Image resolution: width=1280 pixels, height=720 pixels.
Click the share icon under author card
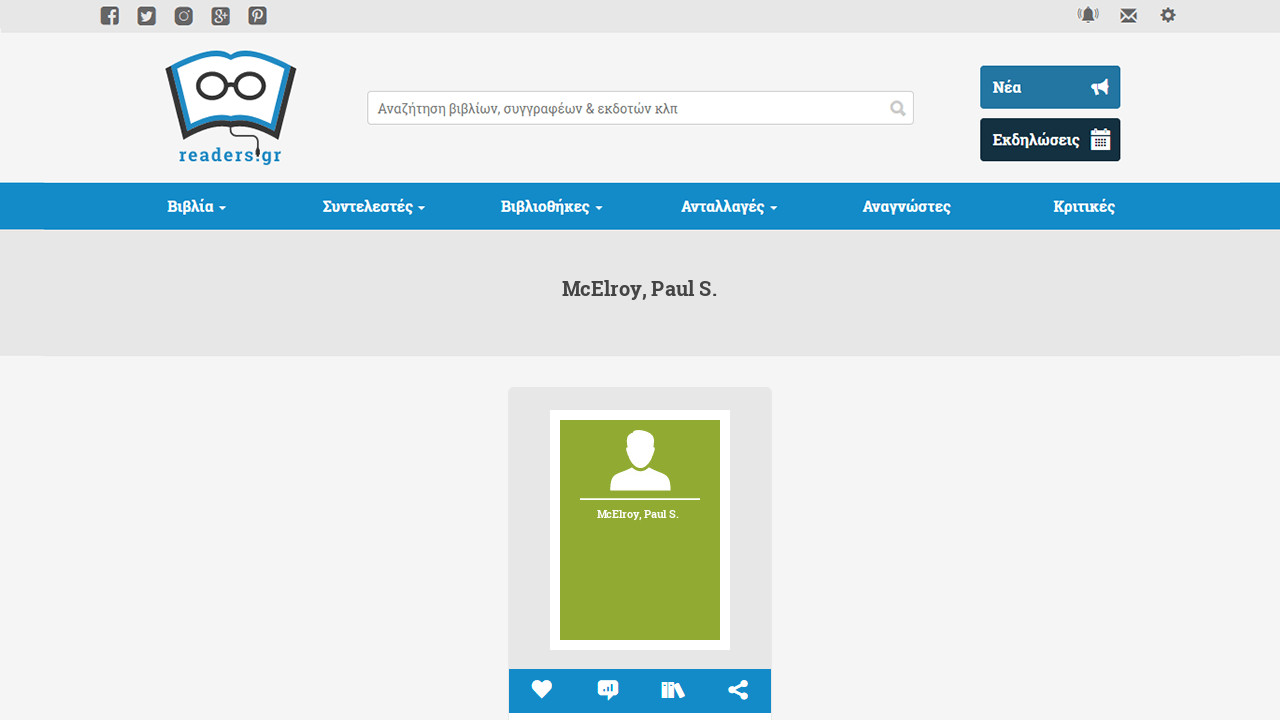(x=738, y=690)
